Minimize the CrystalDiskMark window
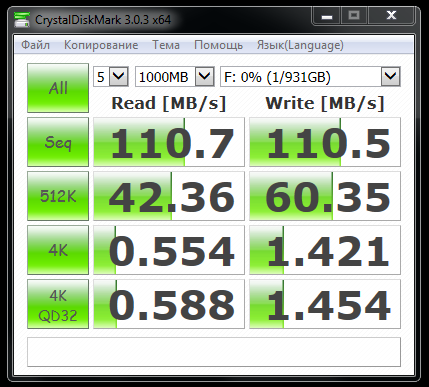Image resolution: width=429 pixels, height=387 pixels. [327, 16]
